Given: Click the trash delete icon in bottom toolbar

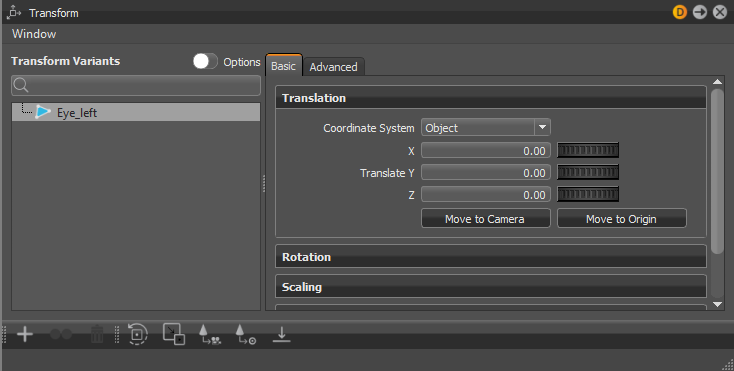Looking at the screenshot, I should (x=97, y=334).
